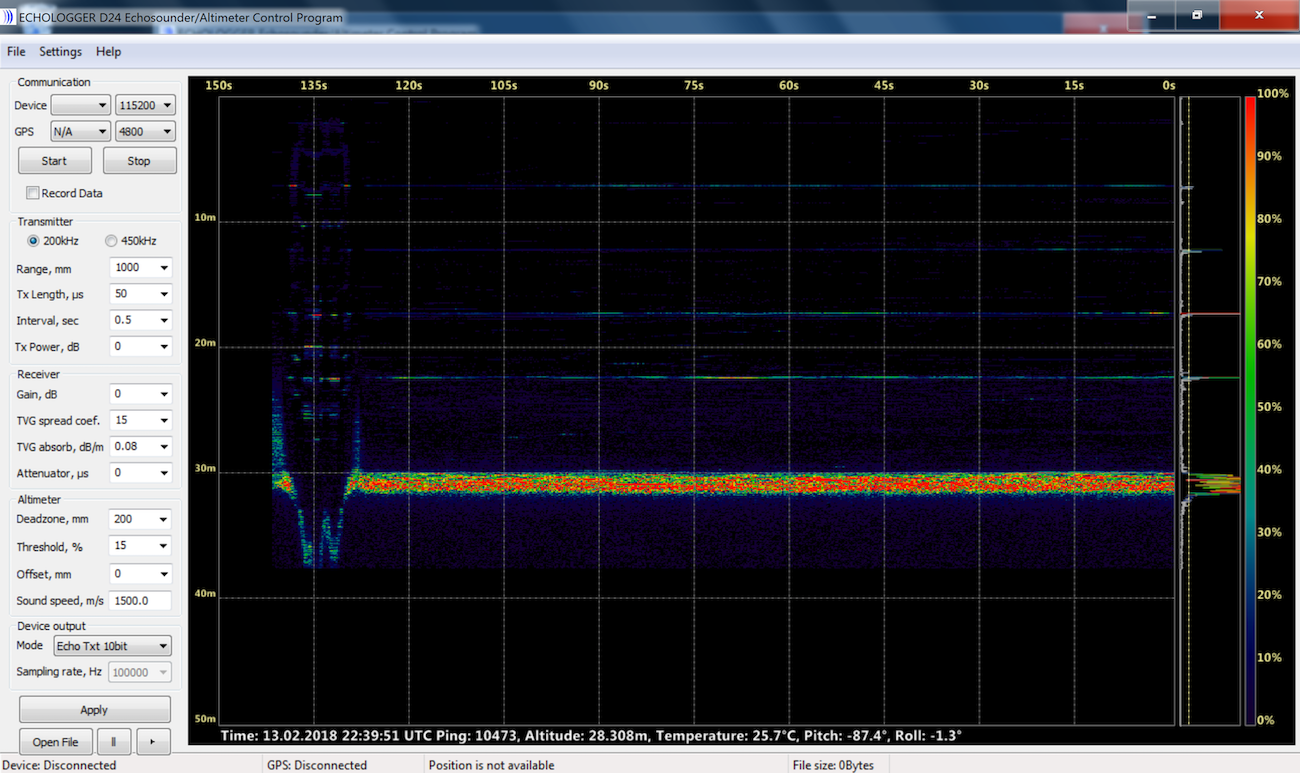Click the Sound speed input field
This screenshot has width=1300, height=773.
pos(139,600)
